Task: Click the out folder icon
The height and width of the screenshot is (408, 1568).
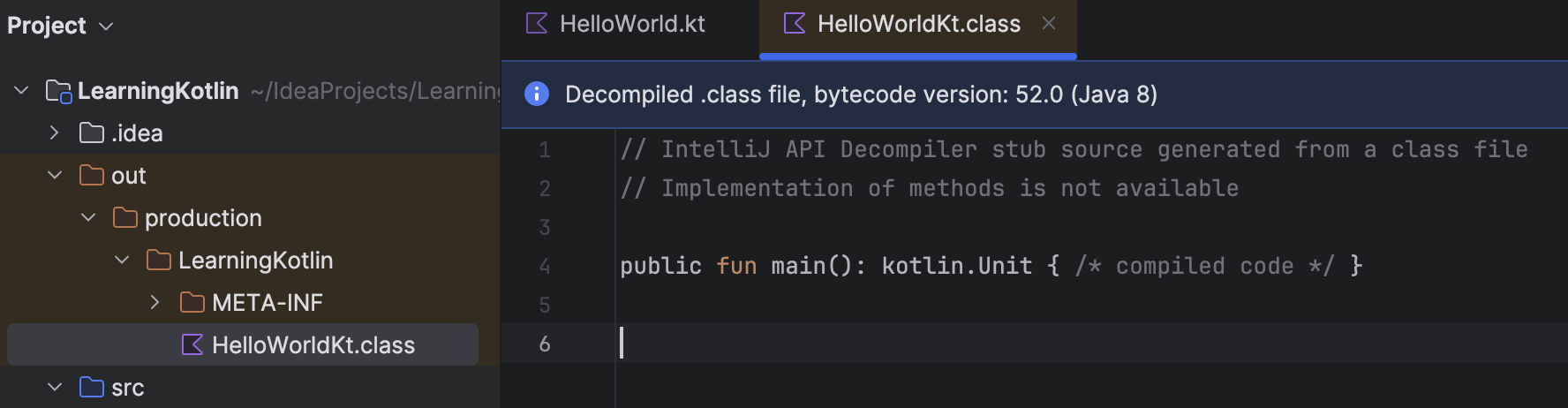Action: pos(92,176)
